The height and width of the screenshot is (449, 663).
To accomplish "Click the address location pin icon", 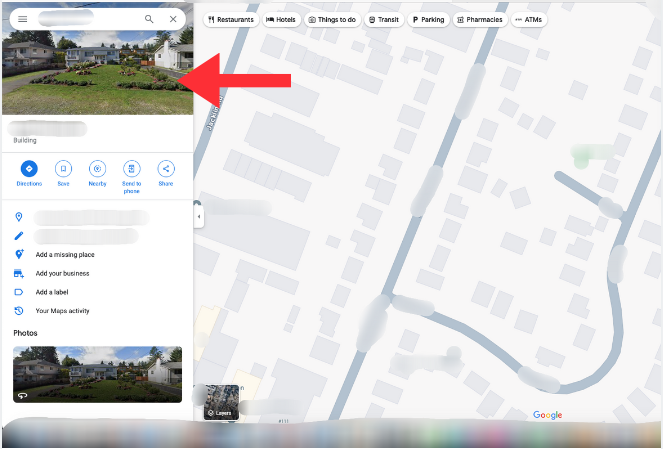I will [19, 217].
